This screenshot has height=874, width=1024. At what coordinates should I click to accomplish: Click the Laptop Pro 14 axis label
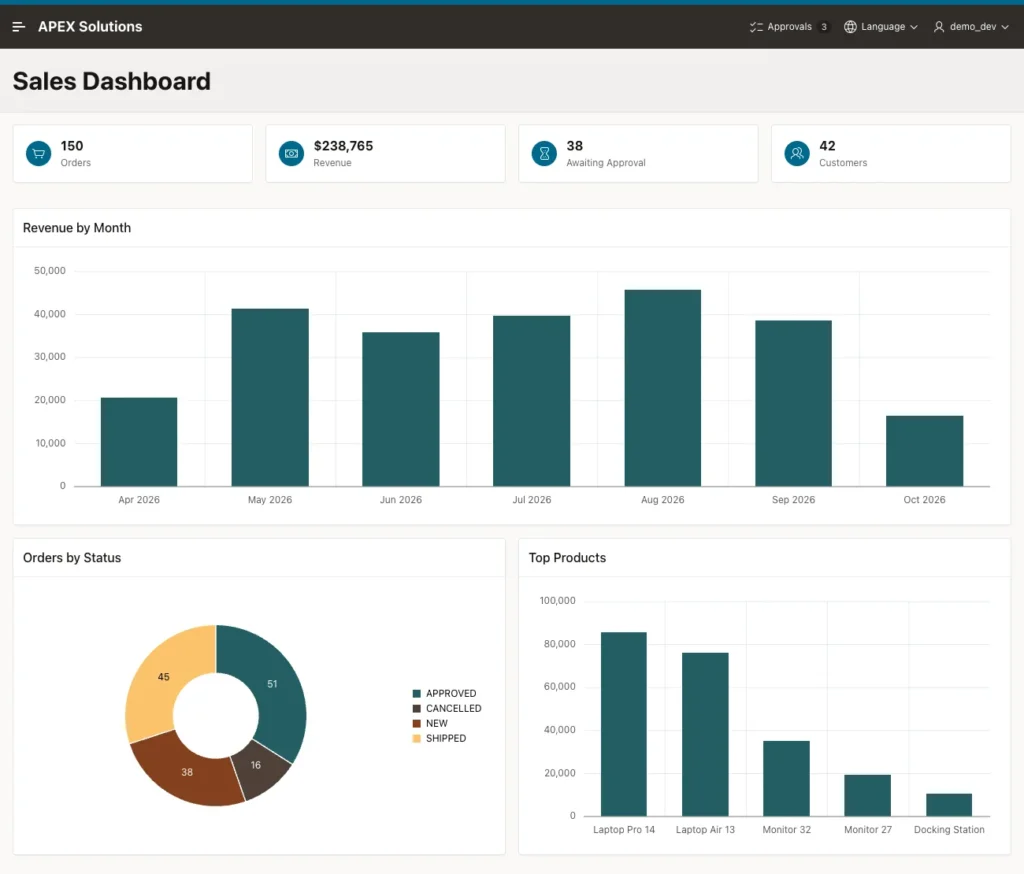coord(624,830)
